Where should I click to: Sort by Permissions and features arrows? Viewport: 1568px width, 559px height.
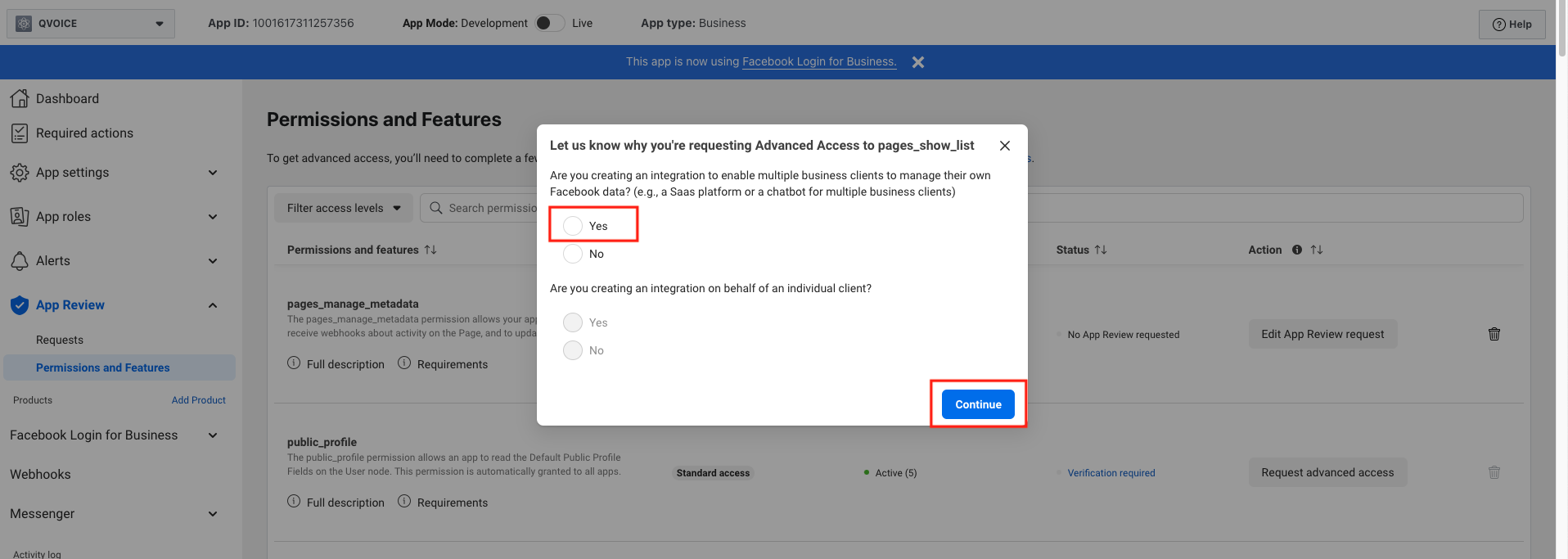430,250
